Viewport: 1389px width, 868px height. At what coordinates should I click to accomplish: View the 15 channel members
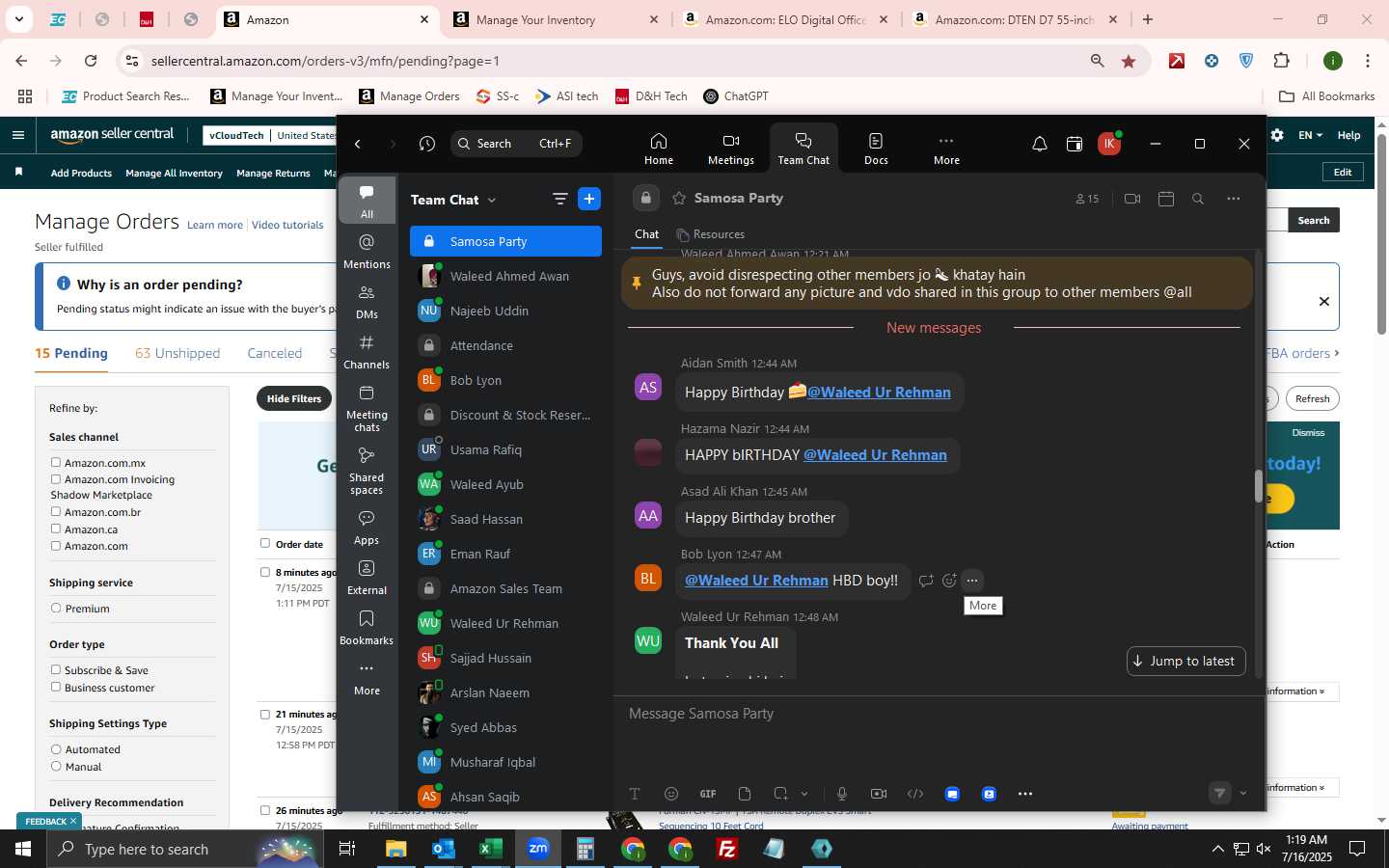pos(1087,199)
